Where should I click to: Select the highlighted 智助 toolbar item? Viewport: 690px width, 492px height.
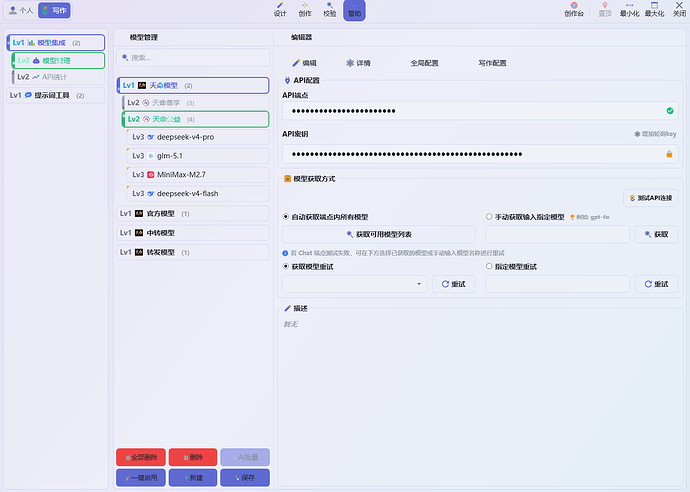click(x=354, y=10)
